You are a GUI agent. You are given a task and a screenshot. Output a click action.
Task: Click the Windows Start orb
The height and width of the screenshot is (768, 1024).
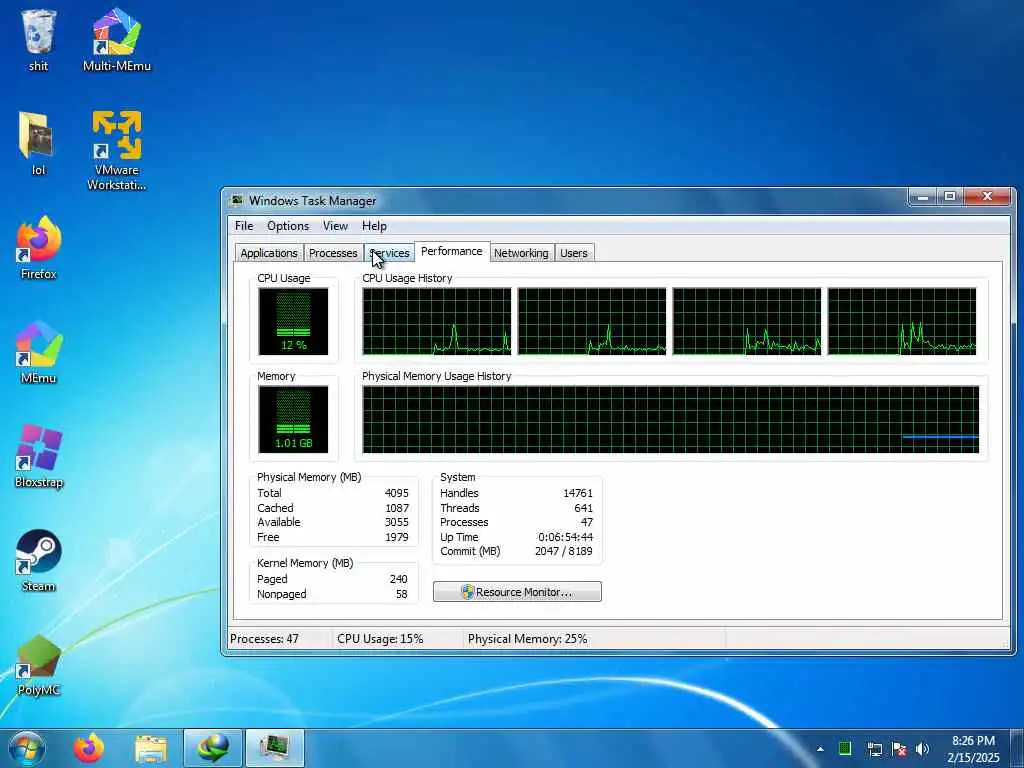pyautogui.click(x=27, y=748)
